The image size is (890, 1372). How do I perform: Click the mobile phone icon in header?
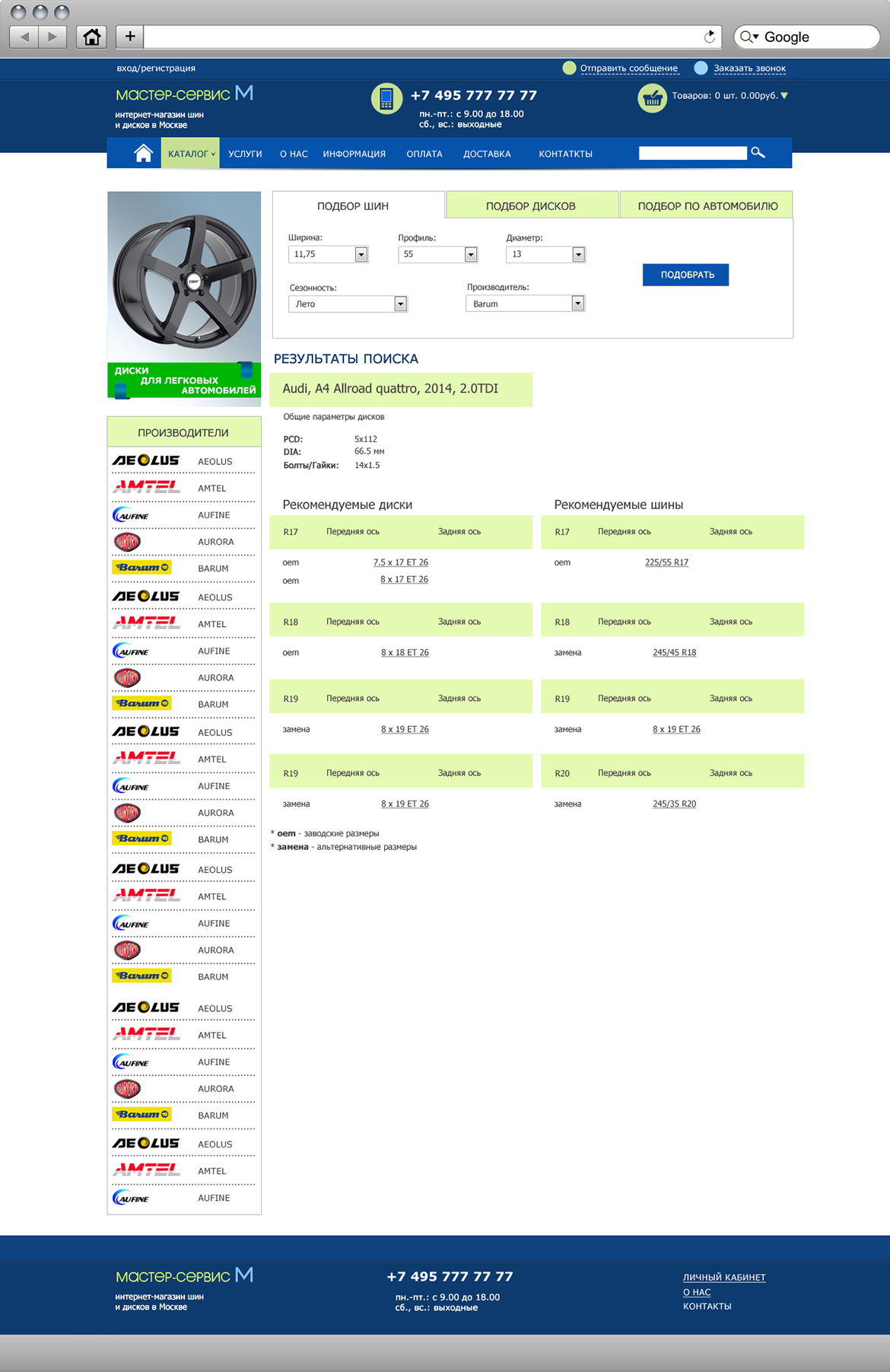[x=386, y=98]
